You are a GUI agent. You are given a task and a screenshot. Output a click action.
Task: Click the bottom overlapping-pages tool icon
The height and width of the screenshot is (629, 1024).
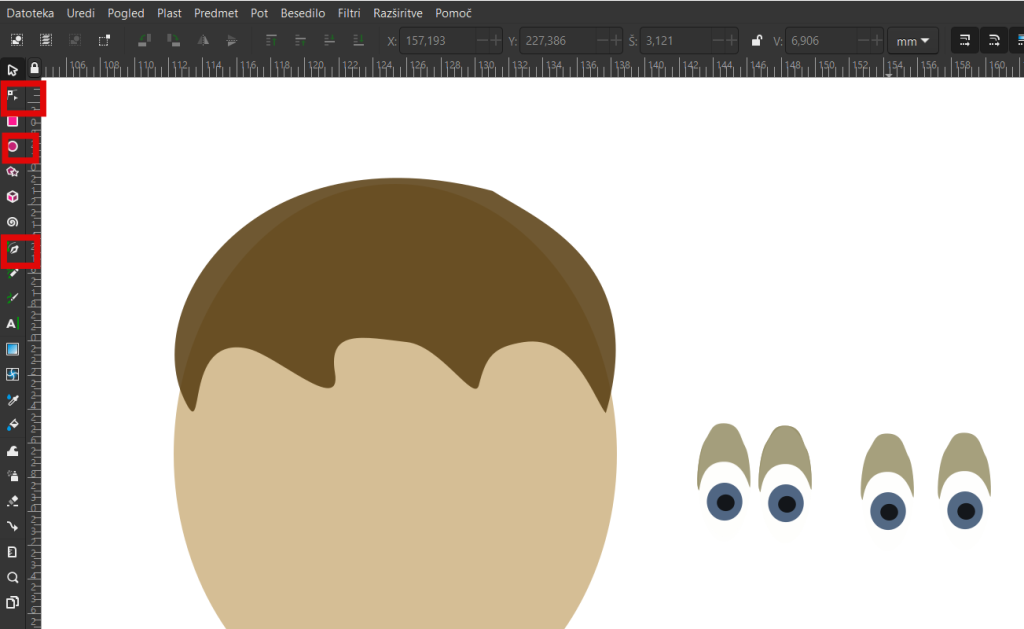(x=12, y=602)
